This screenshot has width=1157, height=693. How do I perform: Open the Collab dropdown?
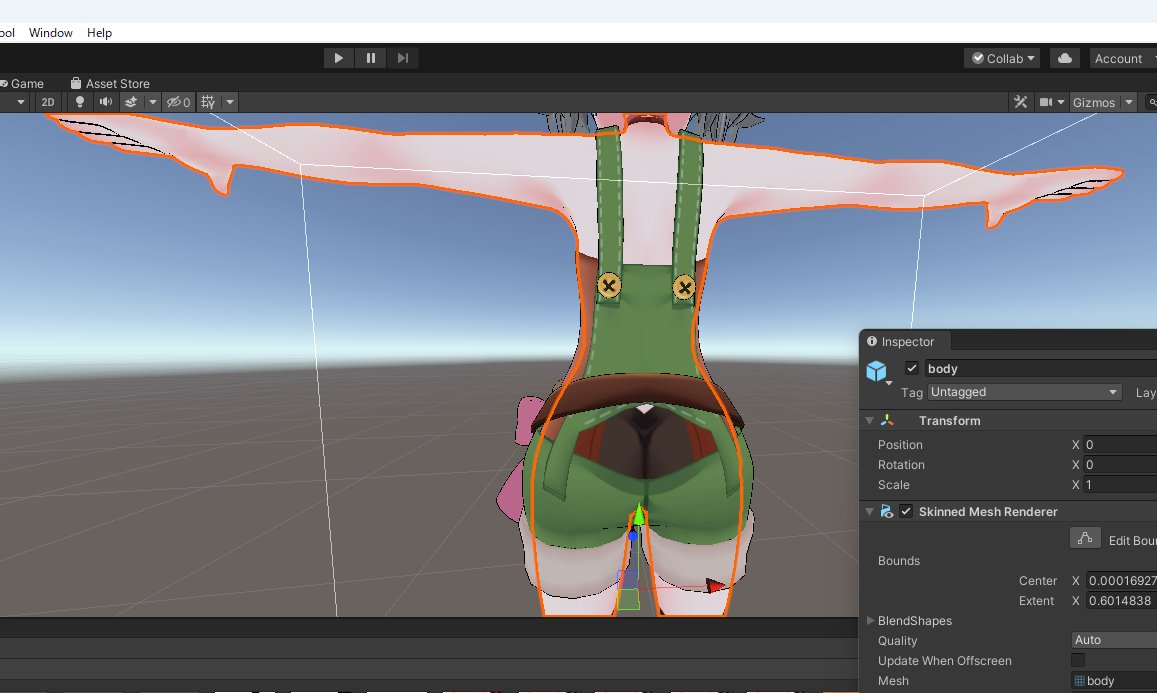(1002, 58)
